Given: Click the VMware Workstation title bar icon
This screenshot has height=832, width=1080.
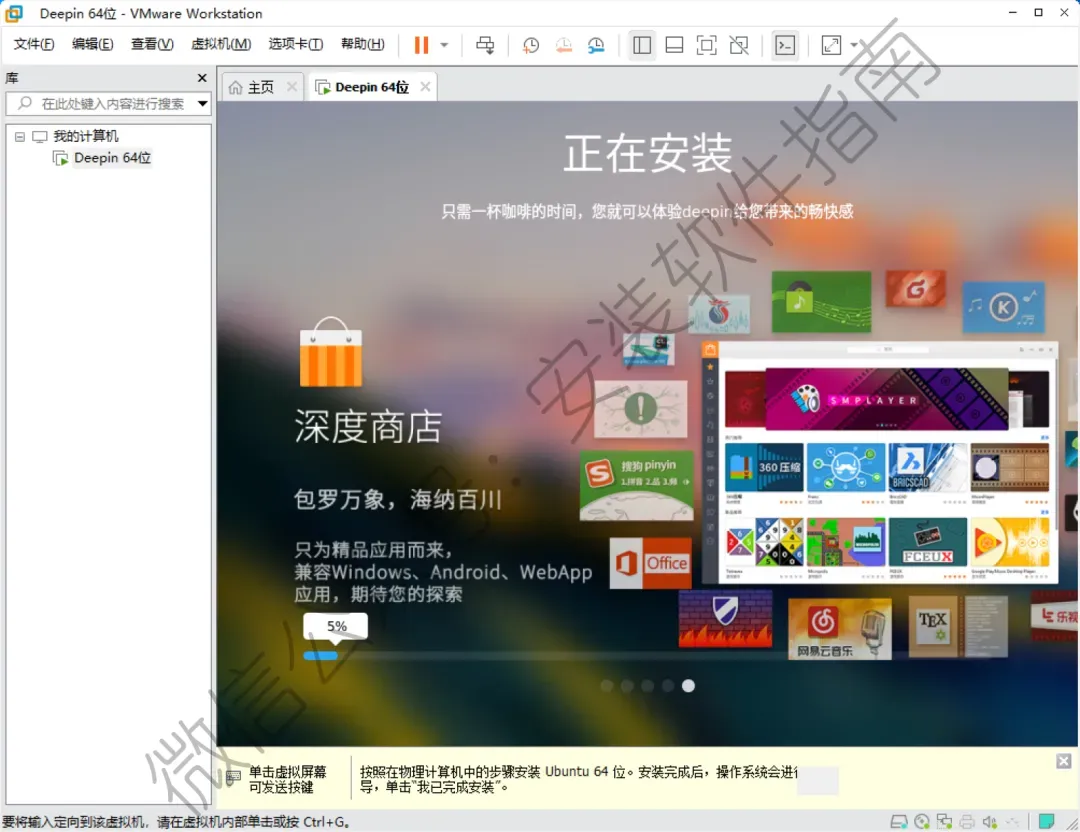Looking at the screenshot, I should [x=14, y=13].
